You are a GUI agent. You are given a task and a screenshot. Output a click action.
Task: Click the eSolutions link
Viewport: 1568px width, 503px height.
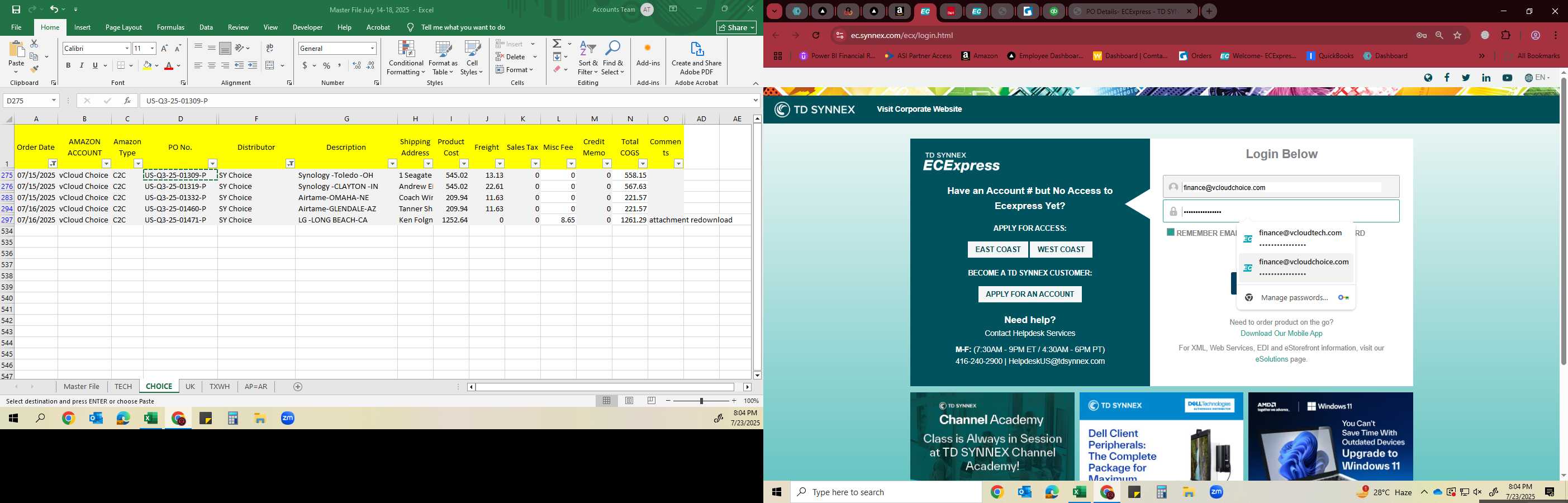pos(1272,359)
